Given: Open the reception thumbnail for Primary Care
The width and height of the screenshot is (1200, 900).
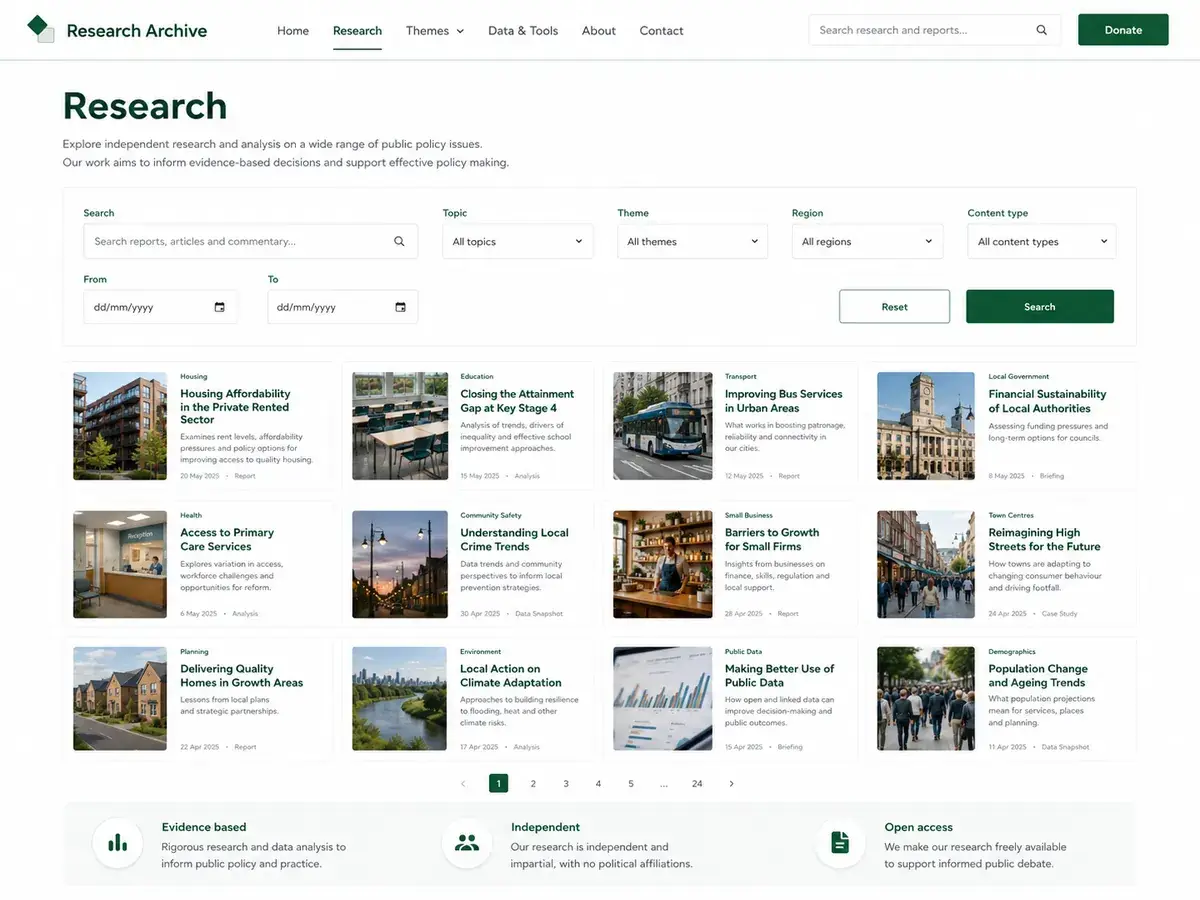Looking at the screenshot, I should coord(120,564).
